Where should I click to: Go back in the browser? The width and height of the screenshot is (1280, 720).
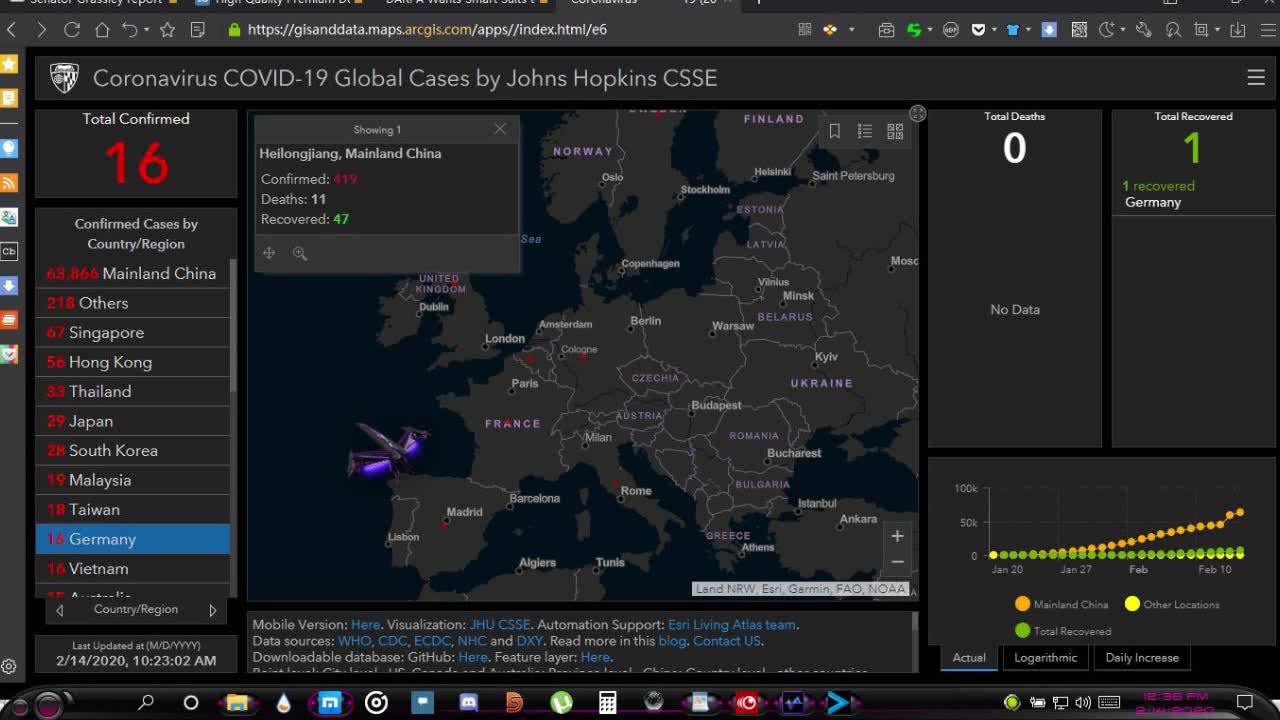point(12,30)
